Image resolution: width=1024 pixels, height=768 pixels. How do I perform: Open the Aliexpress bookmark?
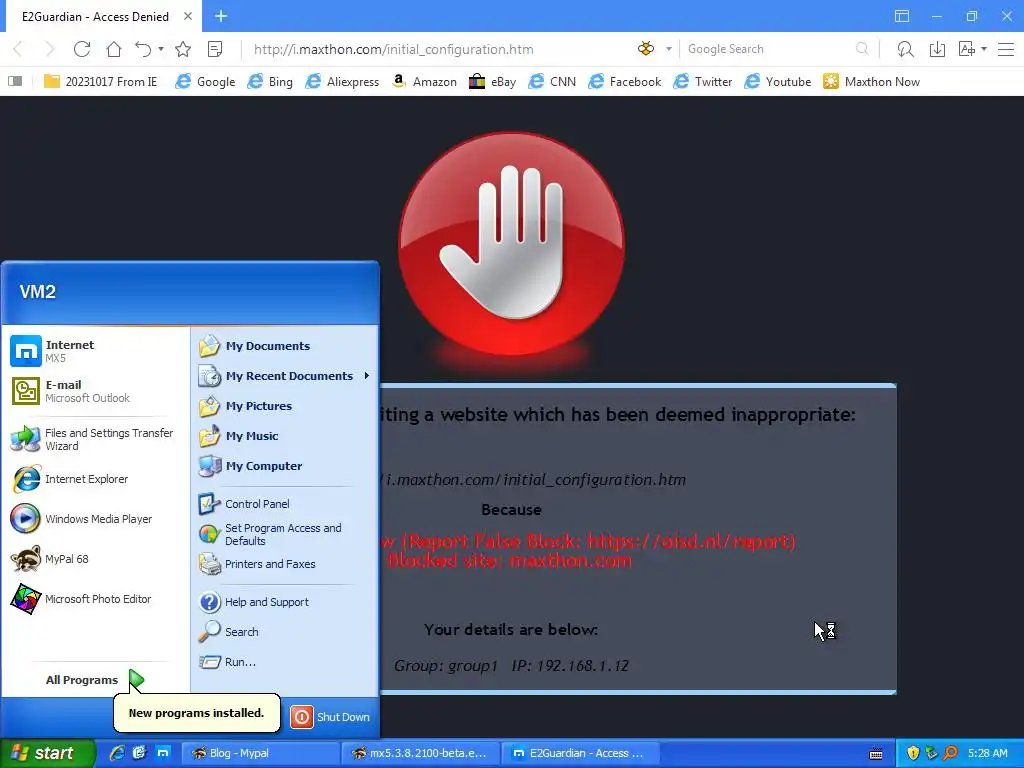342,82
